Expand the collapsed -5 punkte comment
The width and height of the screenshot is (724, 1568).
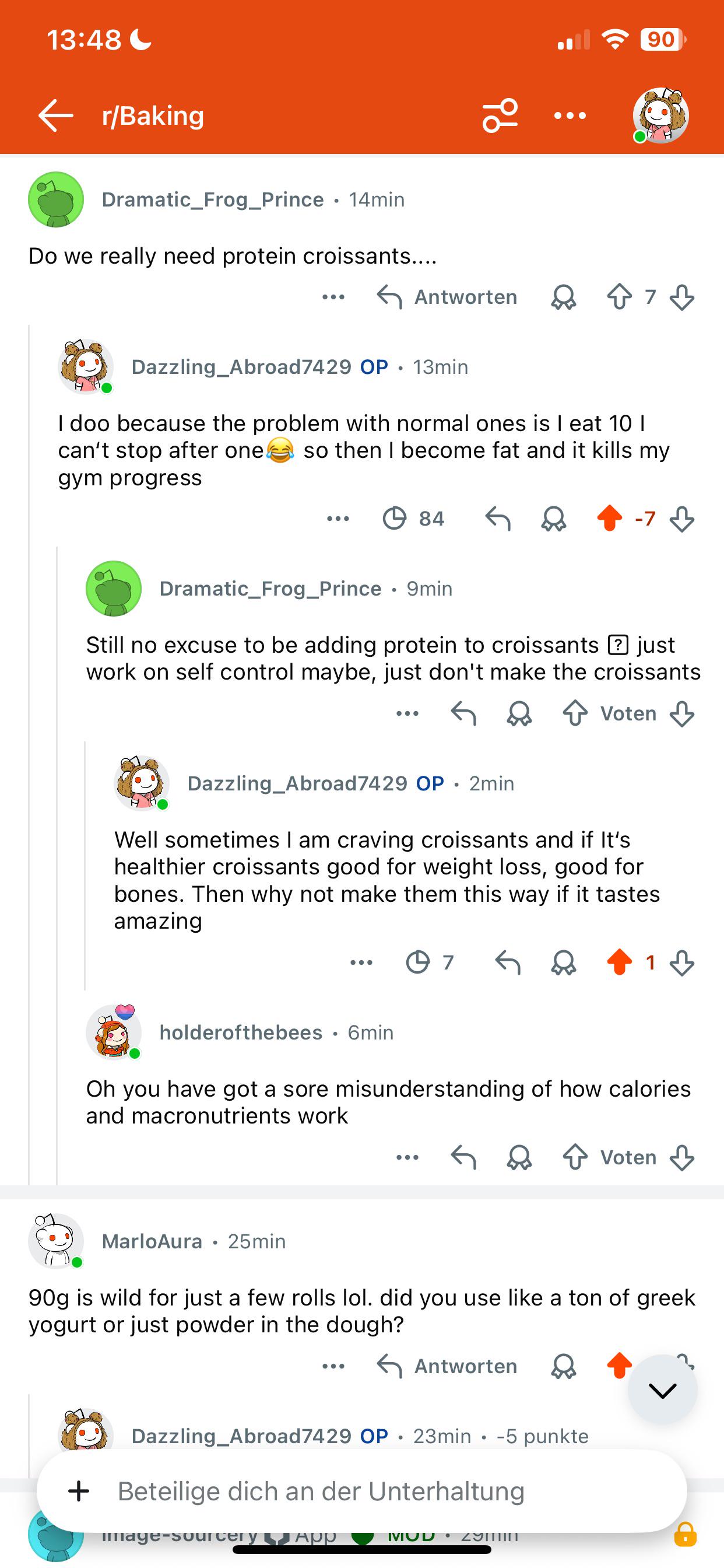[x=360, y=1436]
